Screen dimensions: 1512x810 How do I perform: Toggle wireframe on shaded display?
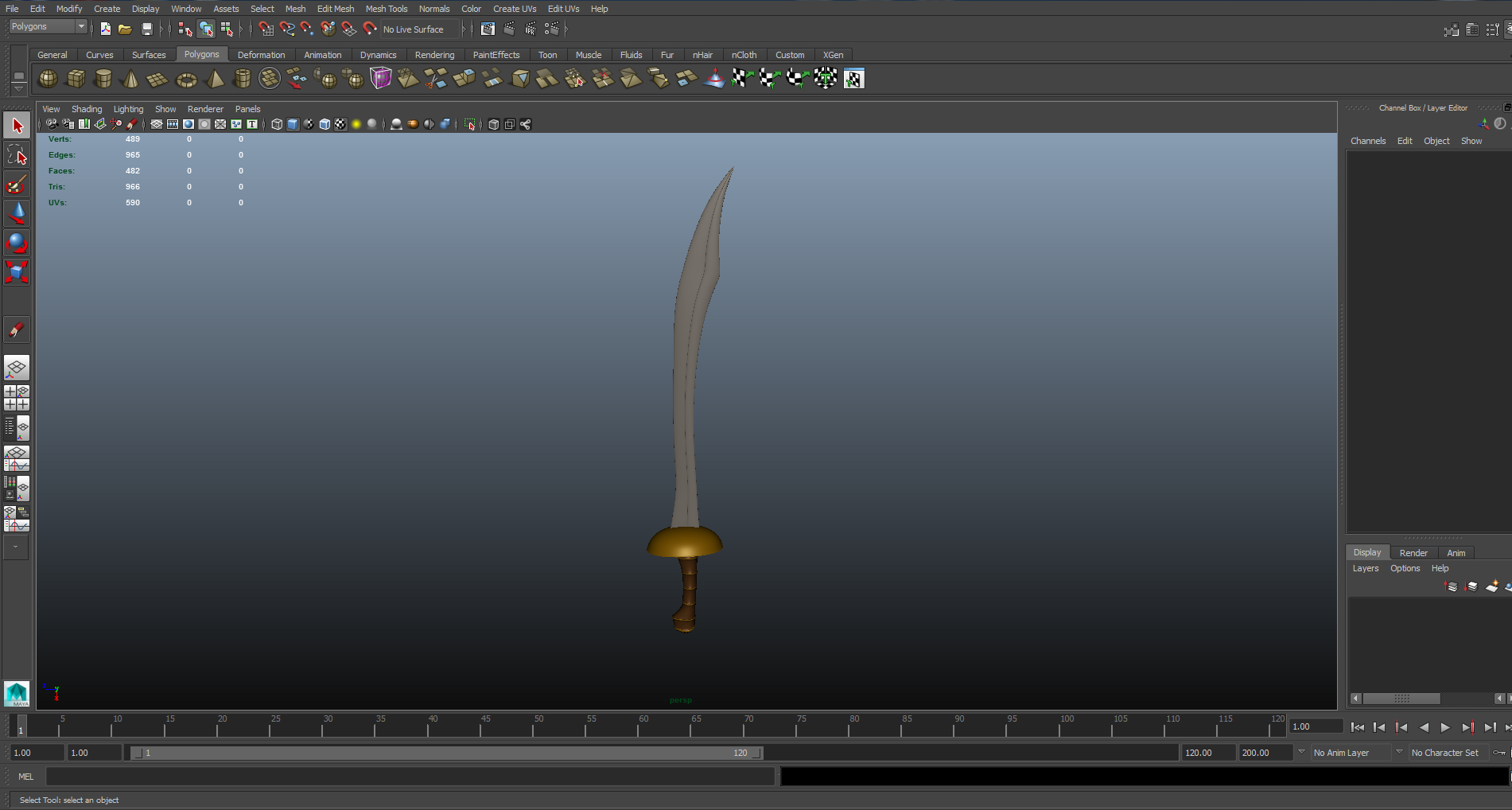click(x=325, y=124)
